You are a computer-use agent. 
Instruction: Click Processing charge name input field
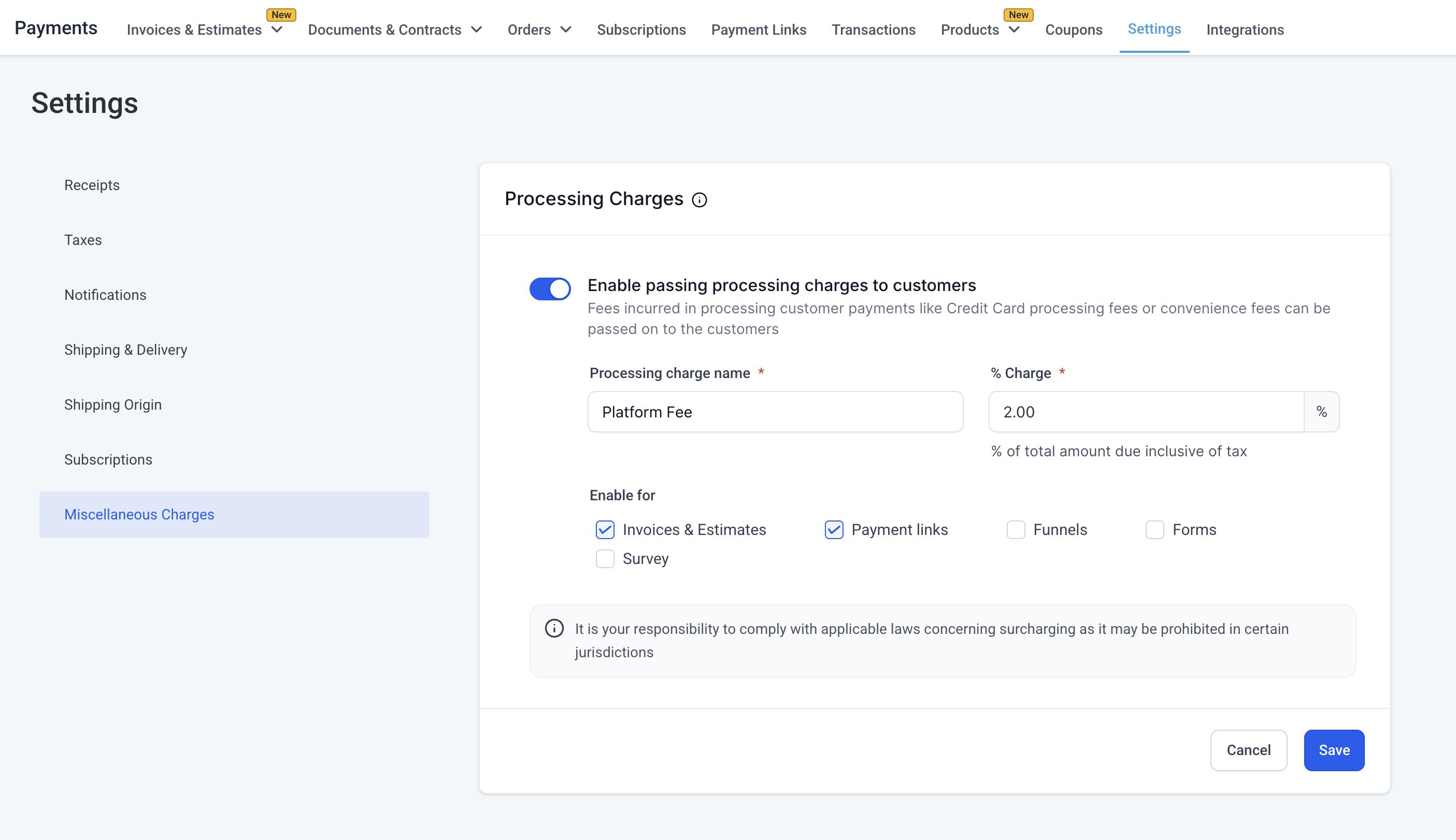coord(775,412)
